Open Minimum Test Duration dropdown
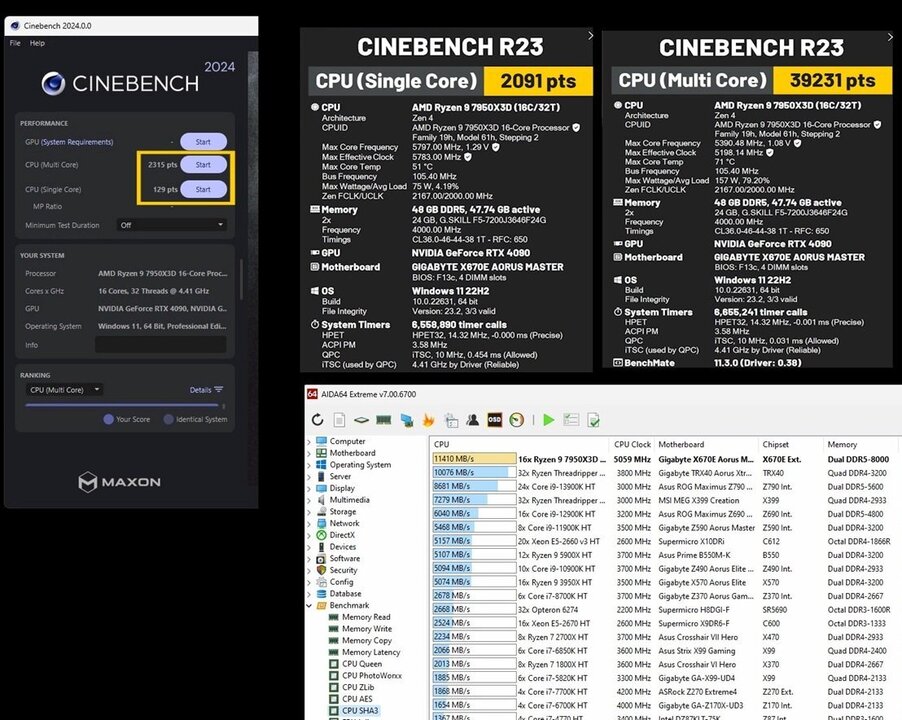 click(x=172, y=225)
